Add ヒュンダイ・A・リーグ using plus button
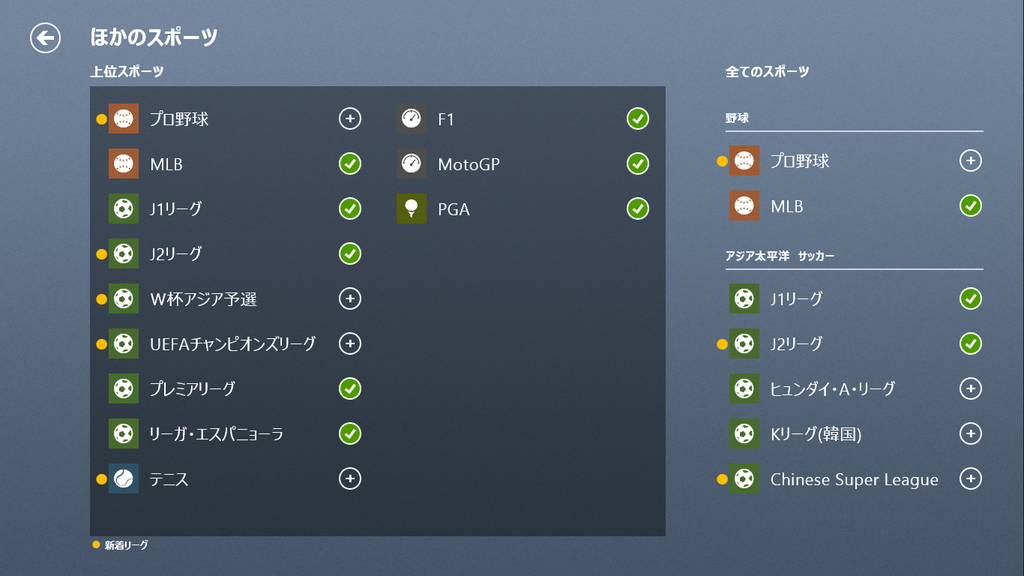The width and height of the screenshot is (1024, 576). pos(970,388)
